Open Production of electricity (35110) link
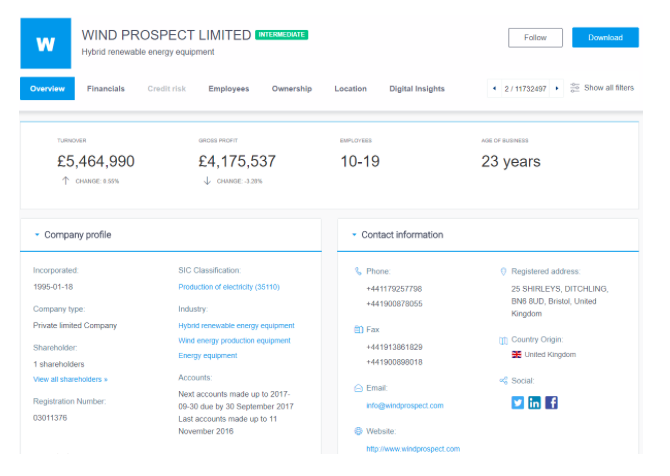This screenshot has height=476, width=670. 229,287
